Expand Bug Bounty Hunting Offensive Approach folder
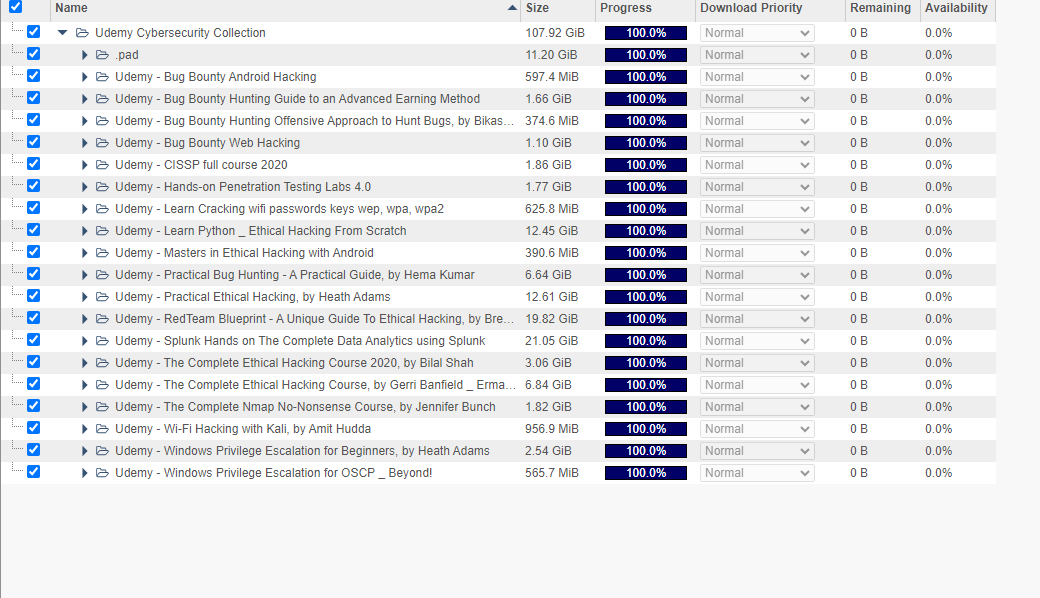The image size is (1040, 598). pyautogui.click(x=84, y=121)
